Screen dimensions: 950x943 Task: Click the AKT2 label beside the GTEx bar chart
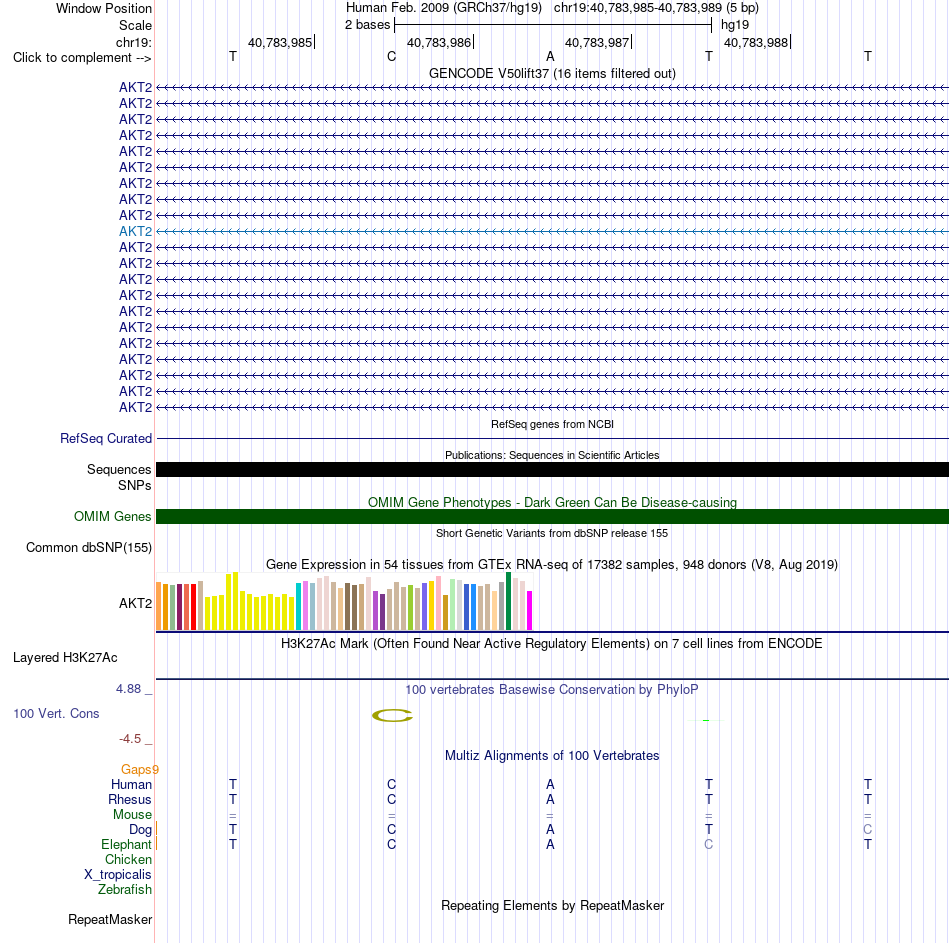point(135,603)
